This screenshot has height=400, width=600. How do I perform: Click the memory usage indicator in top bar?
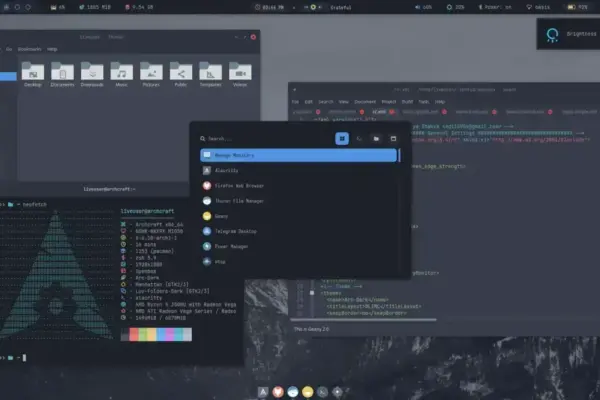point(95,7)
